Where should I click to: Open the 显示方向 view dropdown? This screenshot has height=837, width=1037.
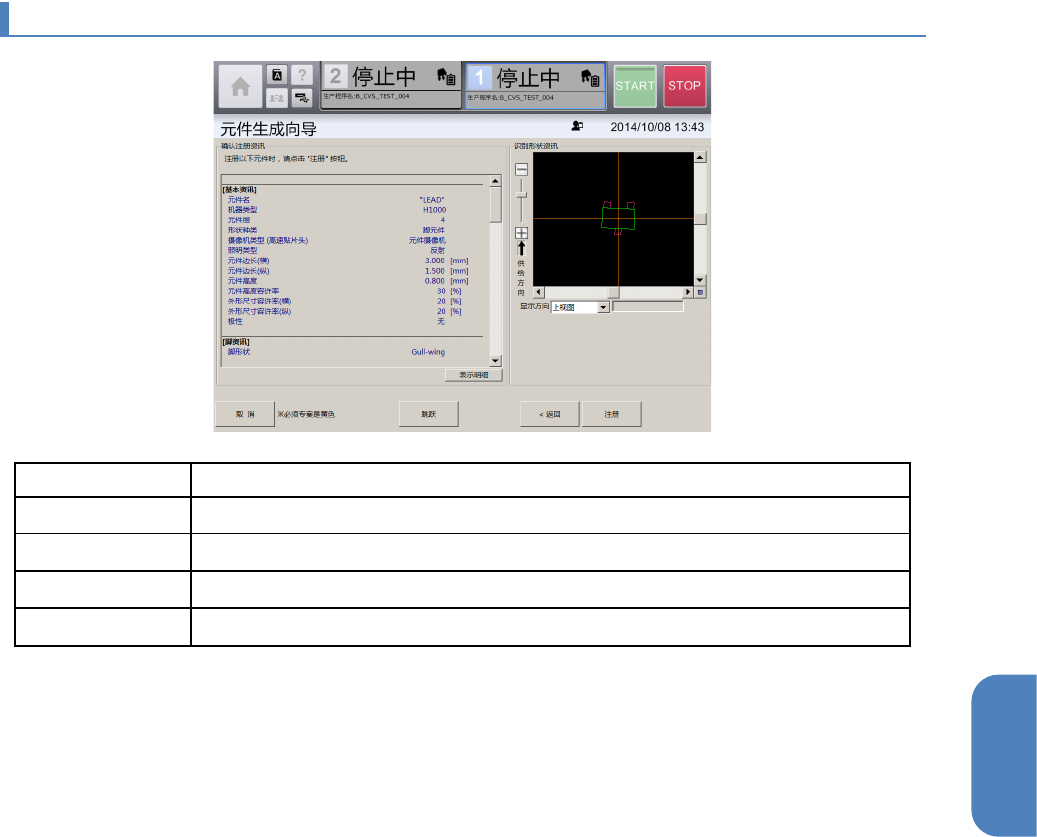[603, 307]
